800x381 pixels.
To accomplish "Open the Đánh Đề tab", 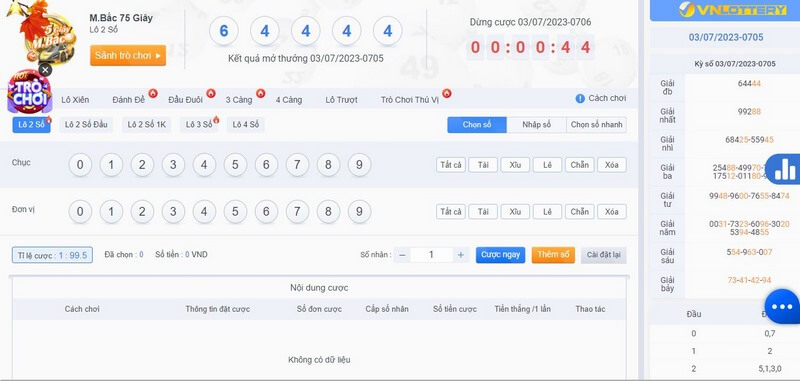I will coord(129,100).
